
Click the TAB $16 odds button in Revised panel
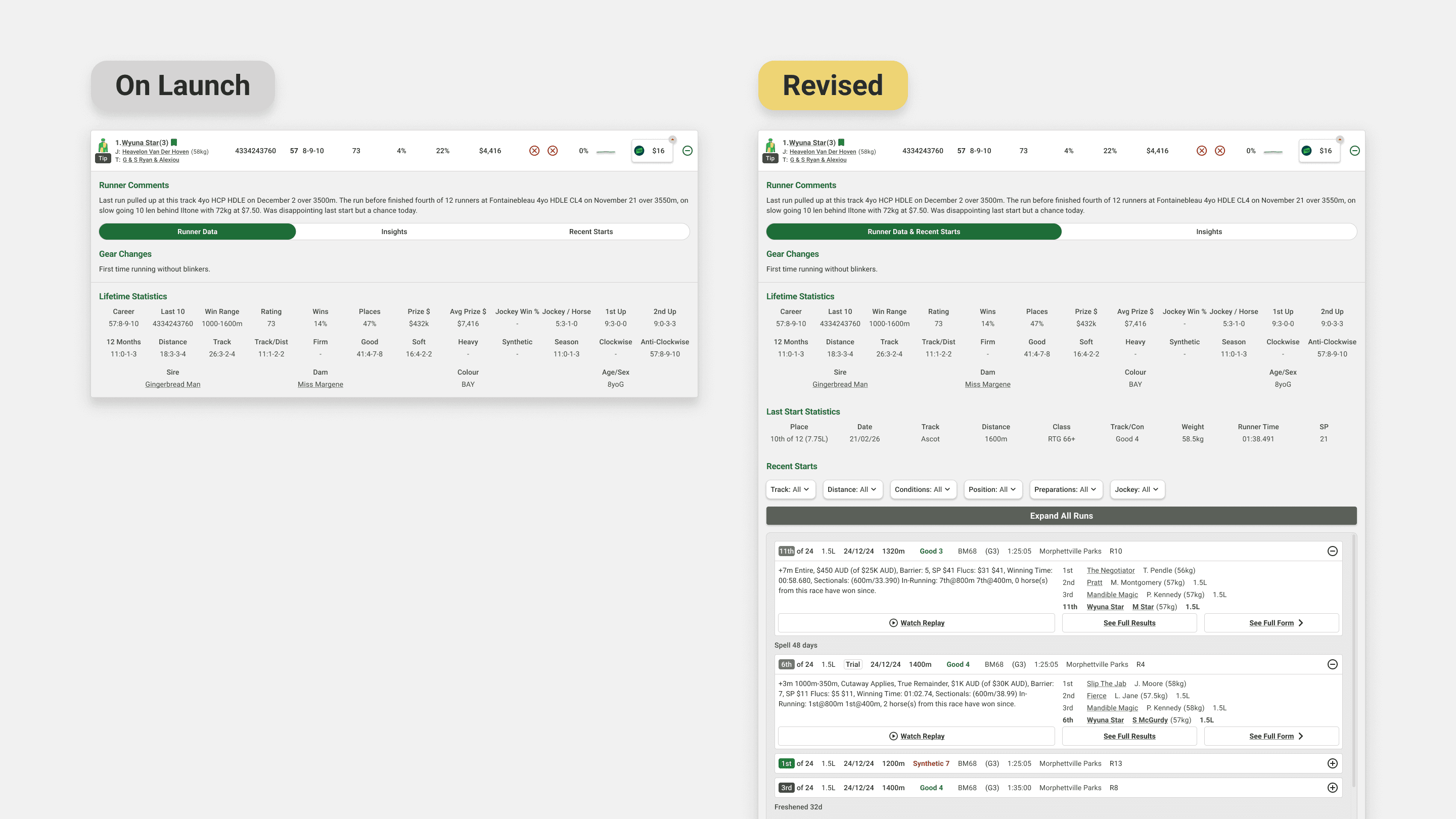point(1319,151)
